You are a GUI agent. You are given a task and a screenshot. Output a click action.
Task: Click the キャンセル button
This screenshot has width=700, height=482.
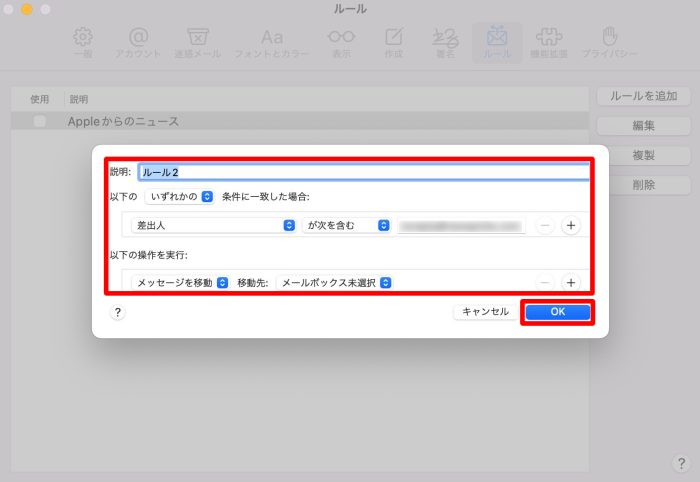click(x=485, y=312)
